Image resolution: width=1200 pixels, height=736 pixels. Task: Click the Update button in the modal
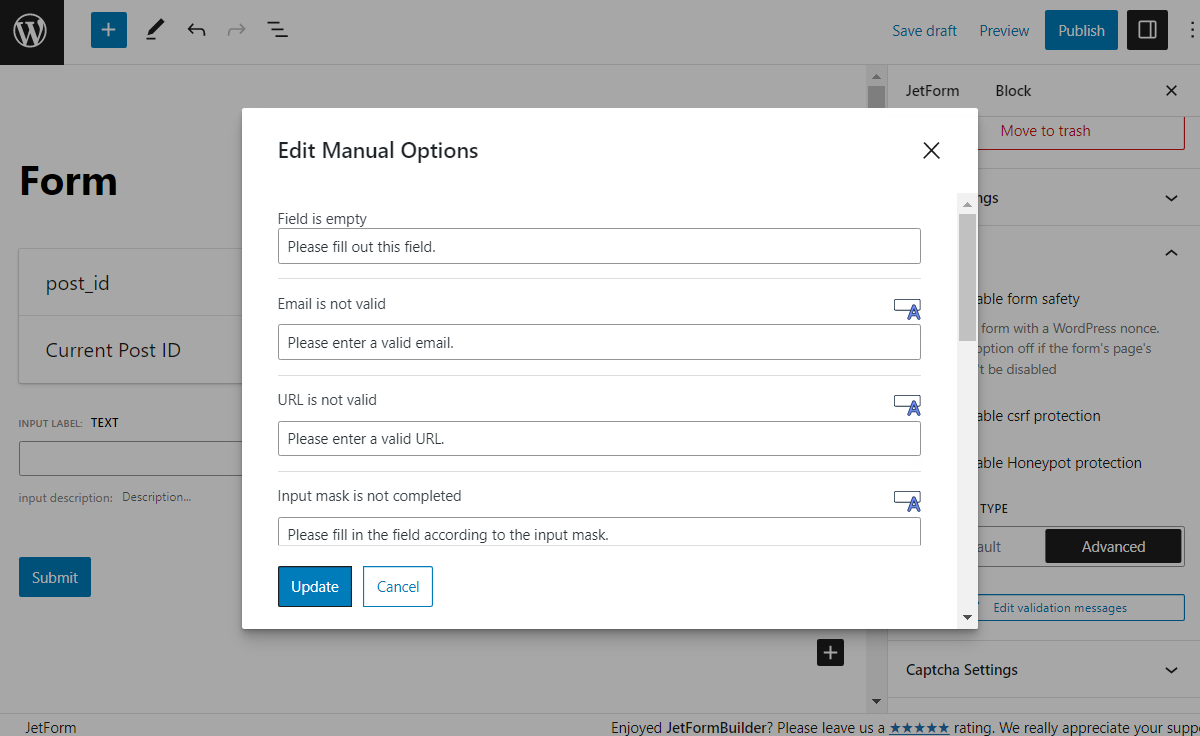(314, 586)
